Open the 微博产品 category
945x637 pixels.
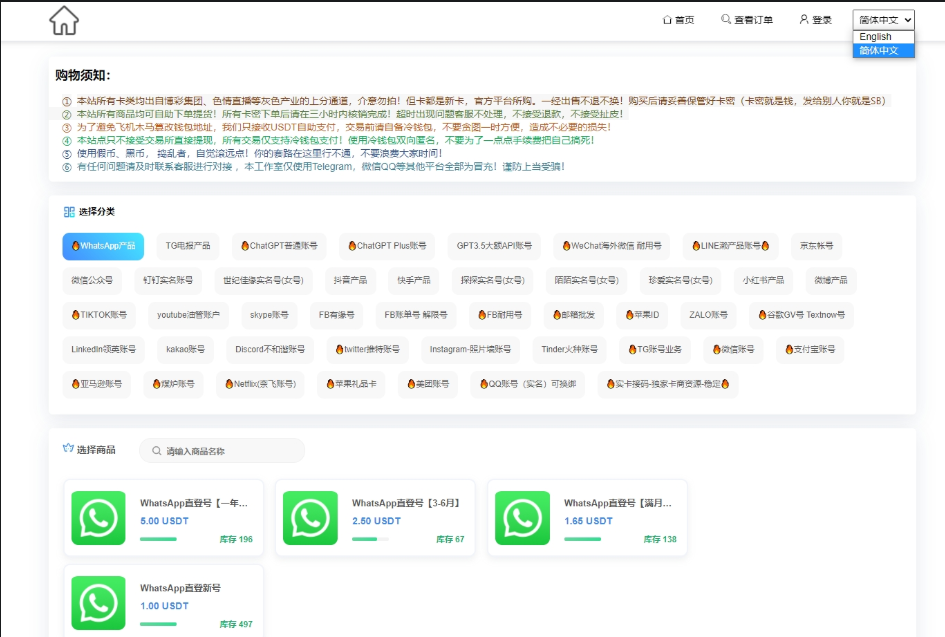click(831, 280)
